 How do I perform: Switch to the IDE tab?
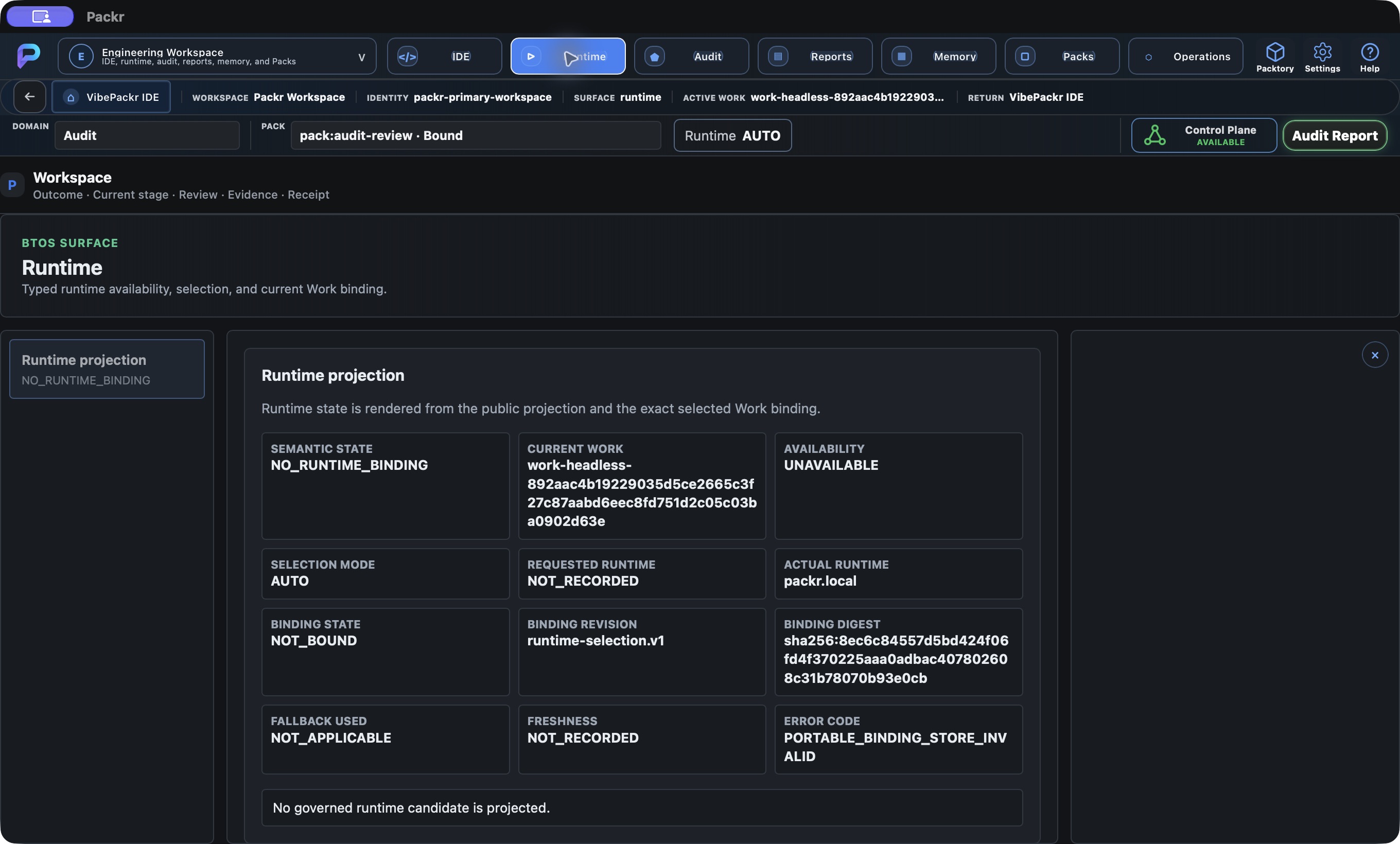tap(444, 56)
